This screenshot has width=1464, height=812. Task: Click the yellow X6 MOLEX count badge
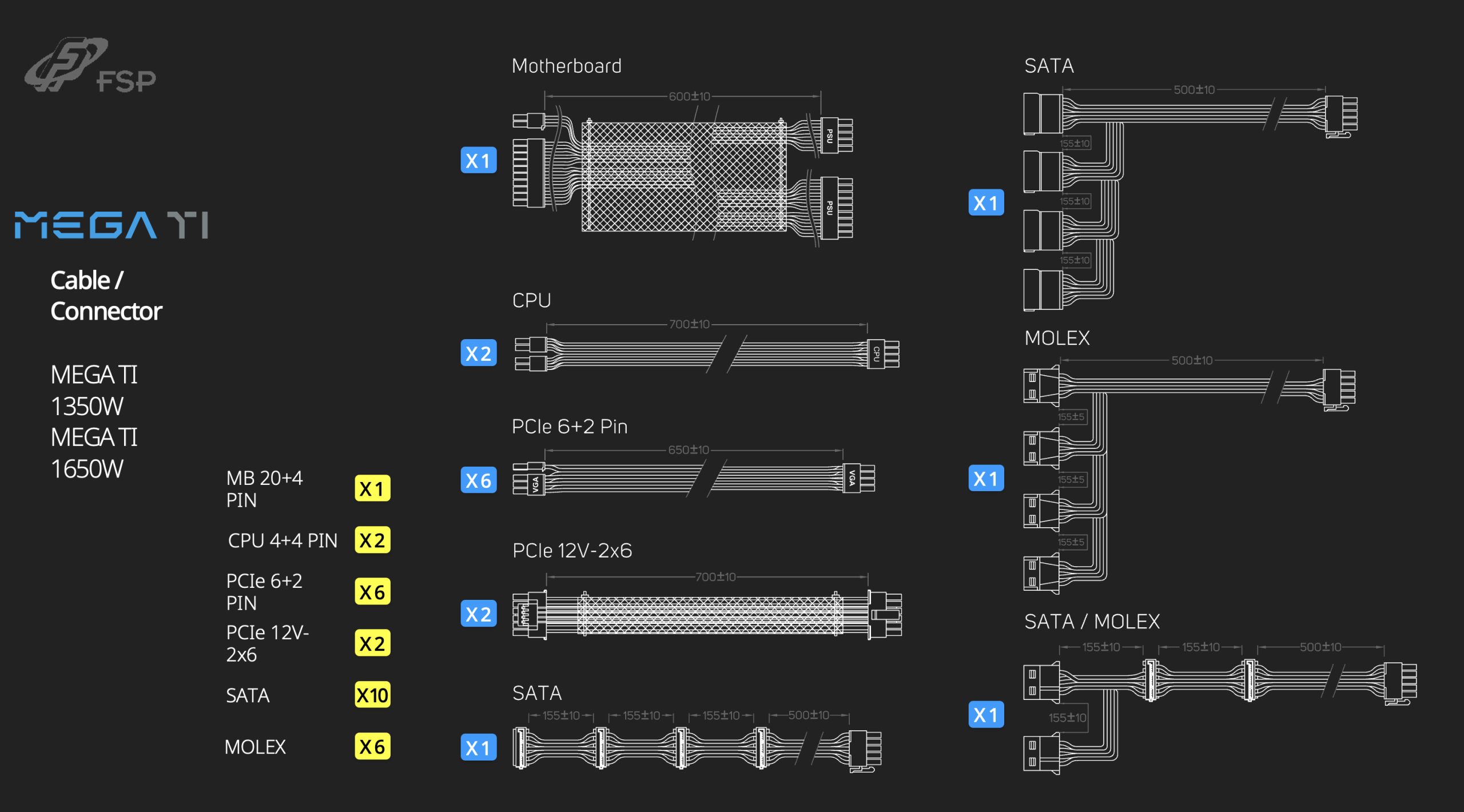point(372,746)
